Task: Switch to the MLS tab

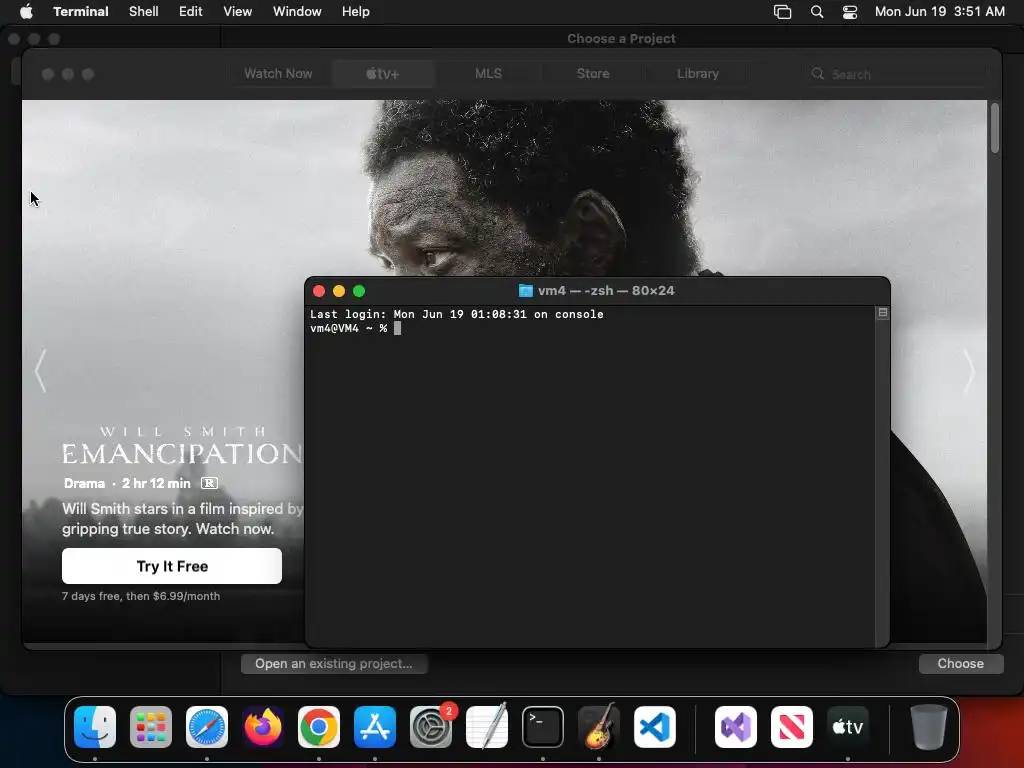Action: [x=488, y=74]
